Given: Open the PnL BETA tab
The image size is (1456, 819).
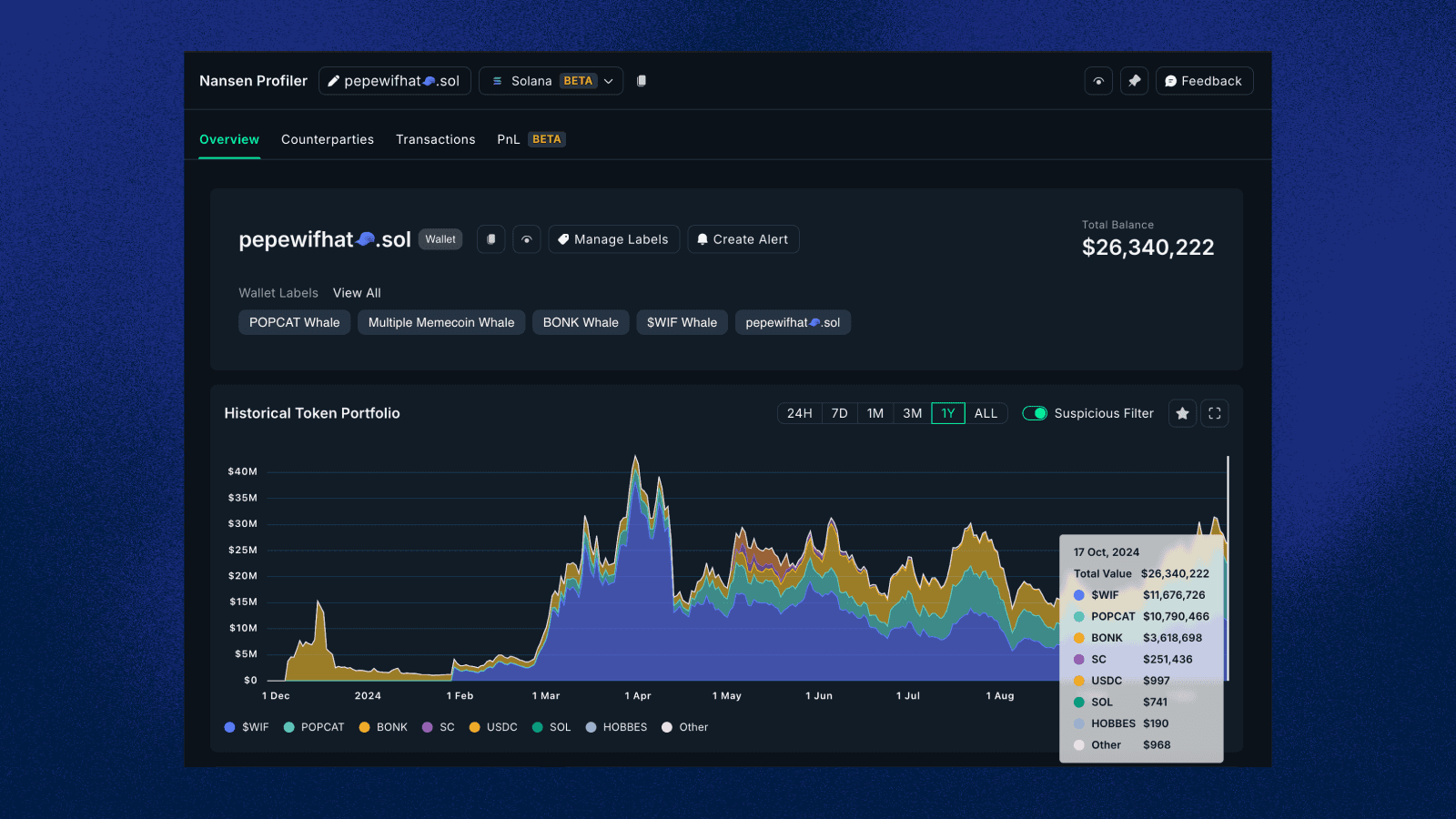Looking at the screenshot, I should [x=531, y=139].
